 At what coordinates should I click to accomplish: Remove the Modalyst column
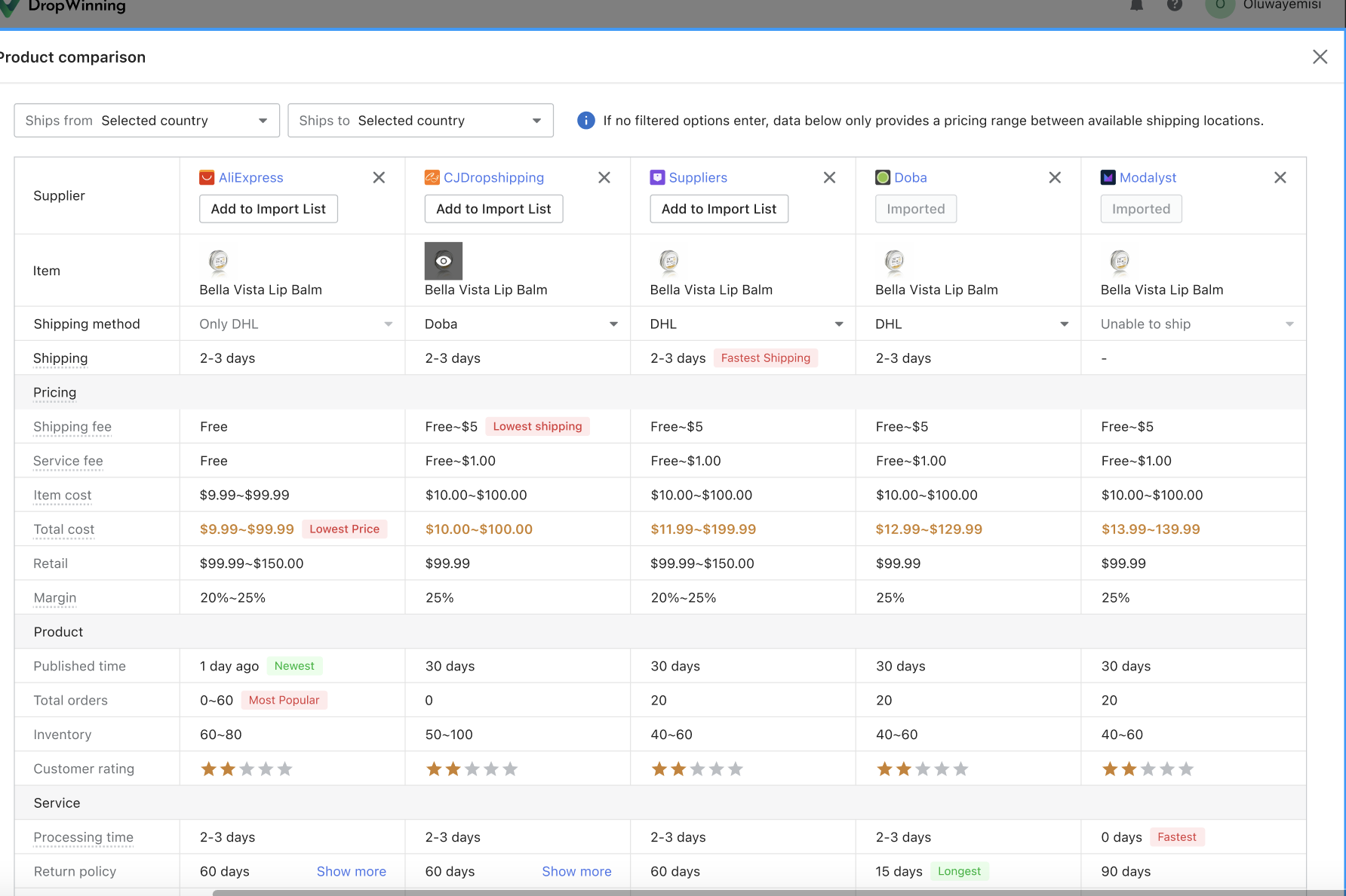pos(1280,177)
